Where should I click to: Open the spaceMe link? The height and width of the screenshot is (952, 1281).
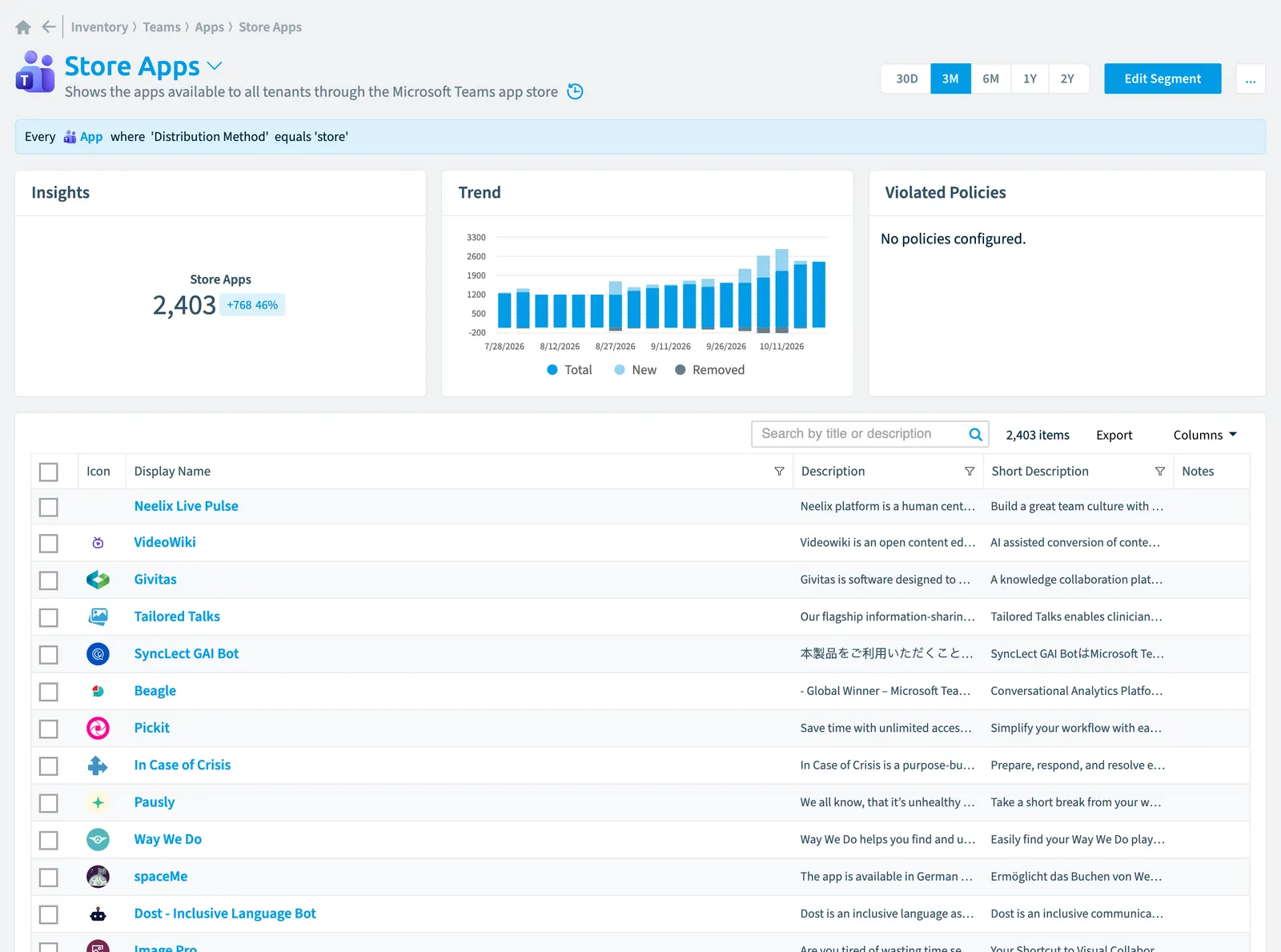click(161, 876)
